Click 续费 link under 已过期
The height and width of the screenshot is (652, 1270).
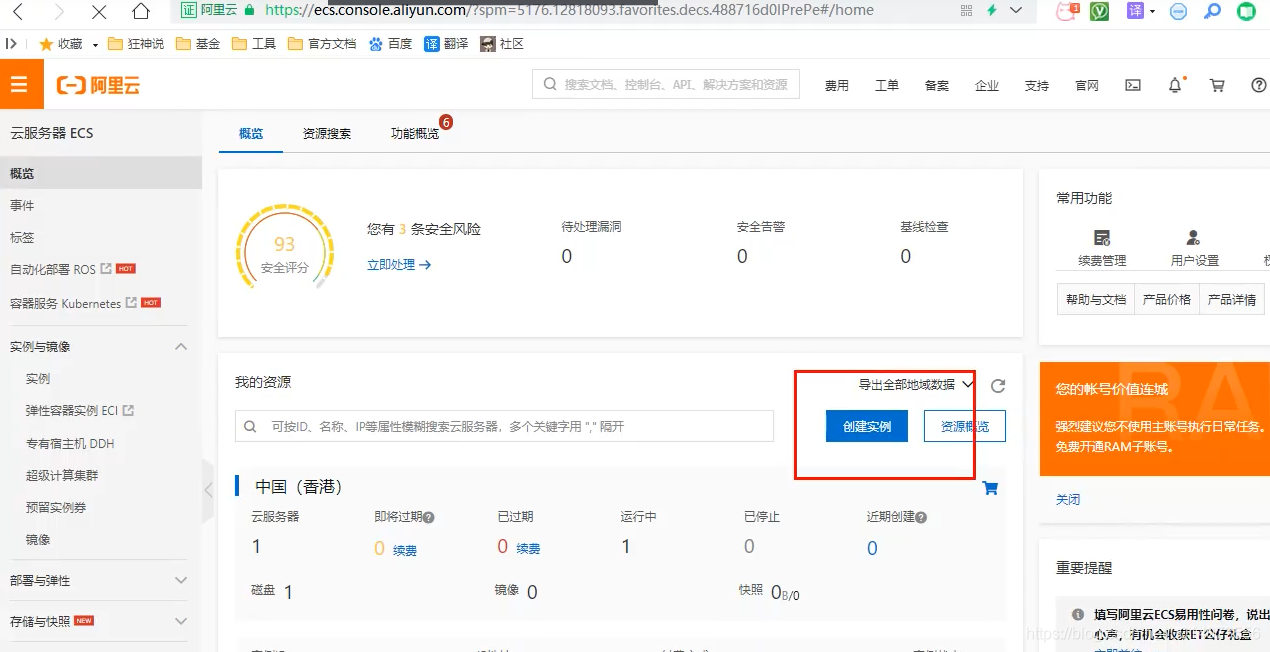(x=528, y=549)
